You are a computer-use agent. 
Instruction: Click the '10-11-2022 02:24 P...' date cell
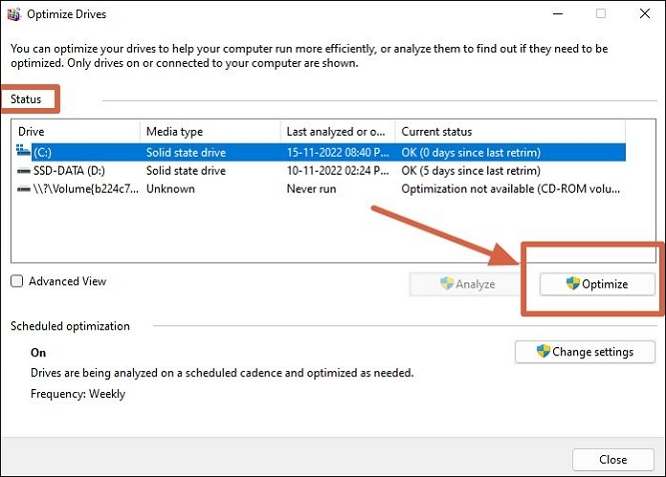[338, 171]
